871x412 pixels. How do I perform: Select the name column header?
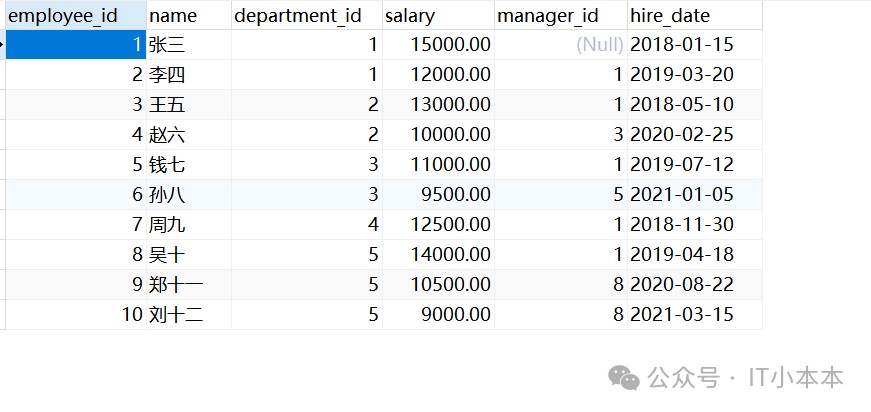189,16
